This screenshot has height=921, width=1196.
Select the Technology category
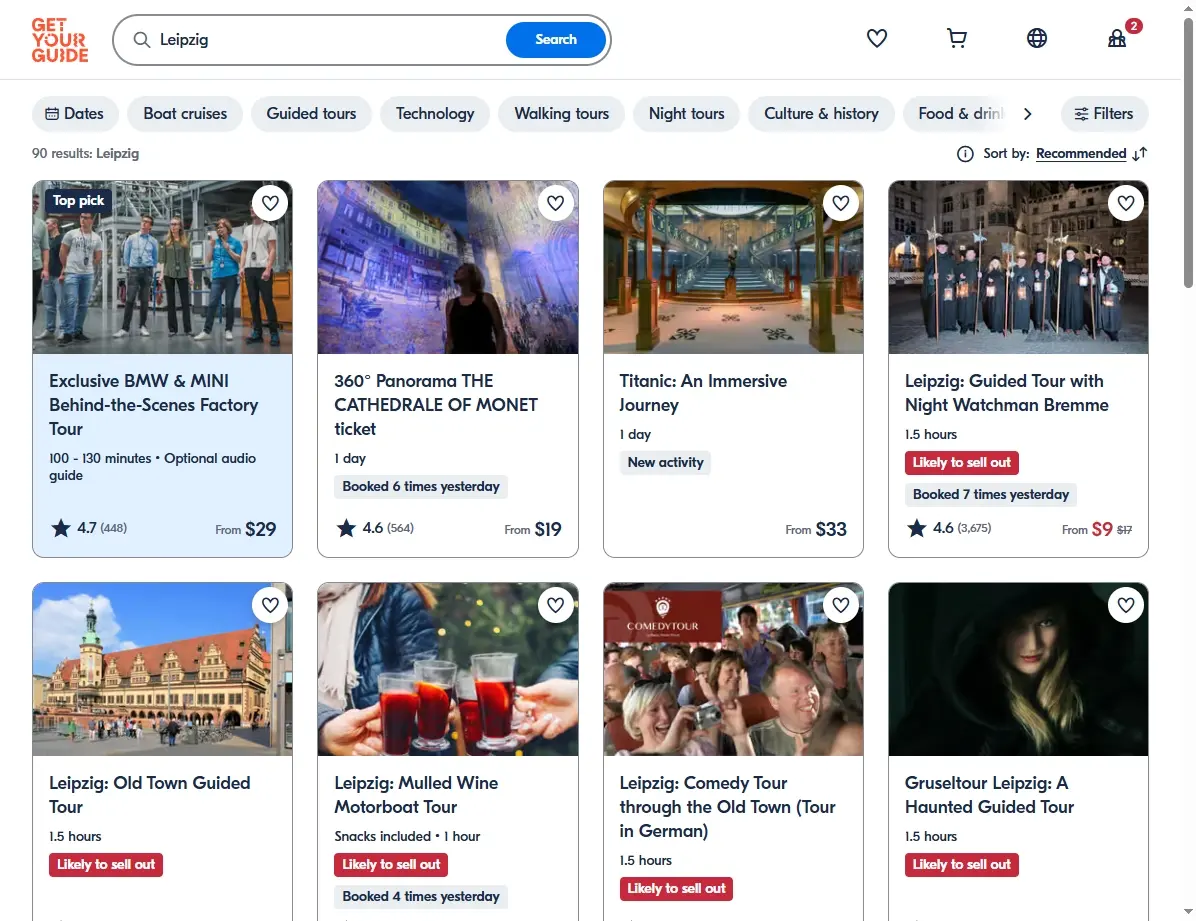point(435,114)
